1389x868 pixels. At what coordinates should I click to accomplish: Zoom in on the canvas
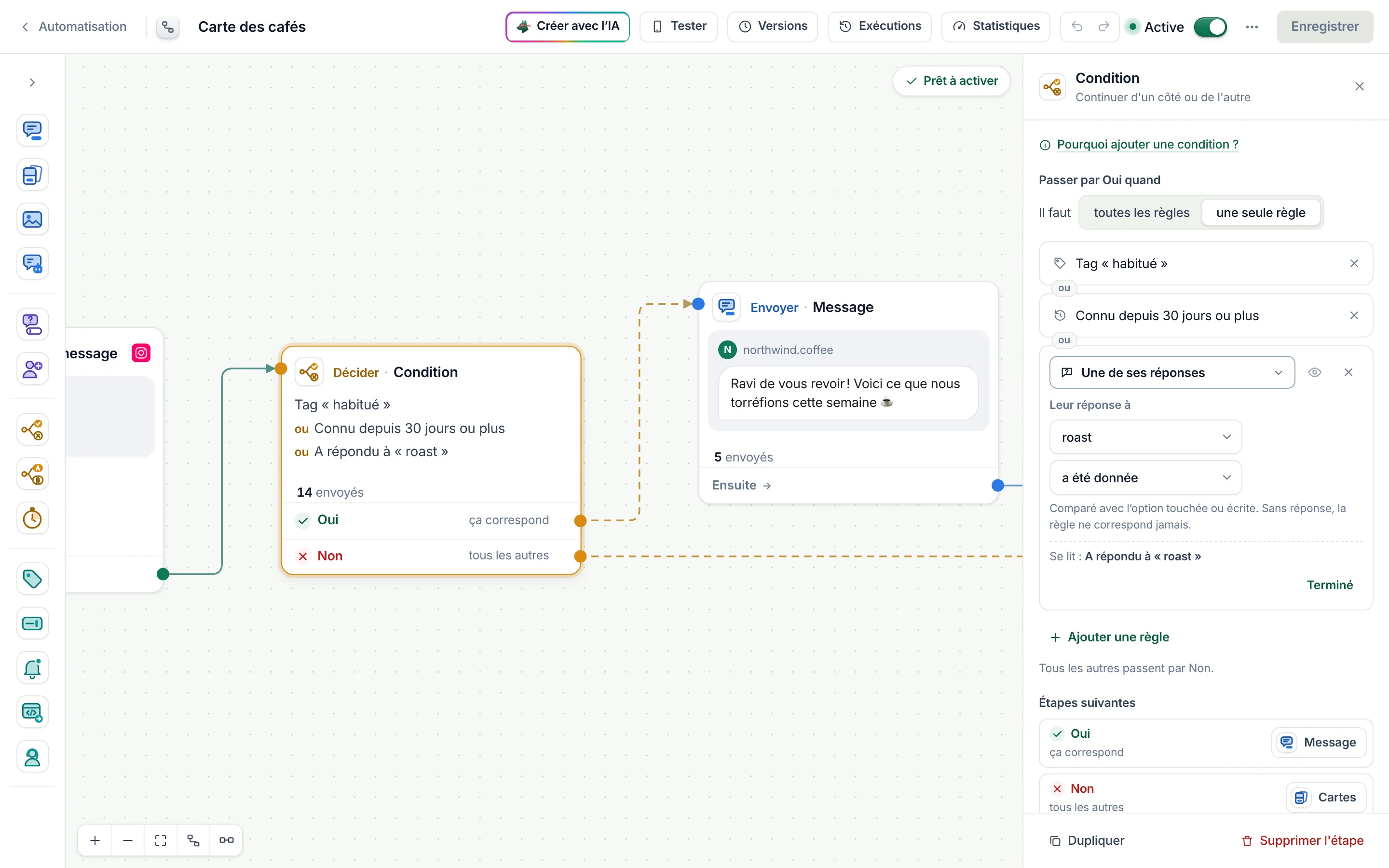(95, 841)
